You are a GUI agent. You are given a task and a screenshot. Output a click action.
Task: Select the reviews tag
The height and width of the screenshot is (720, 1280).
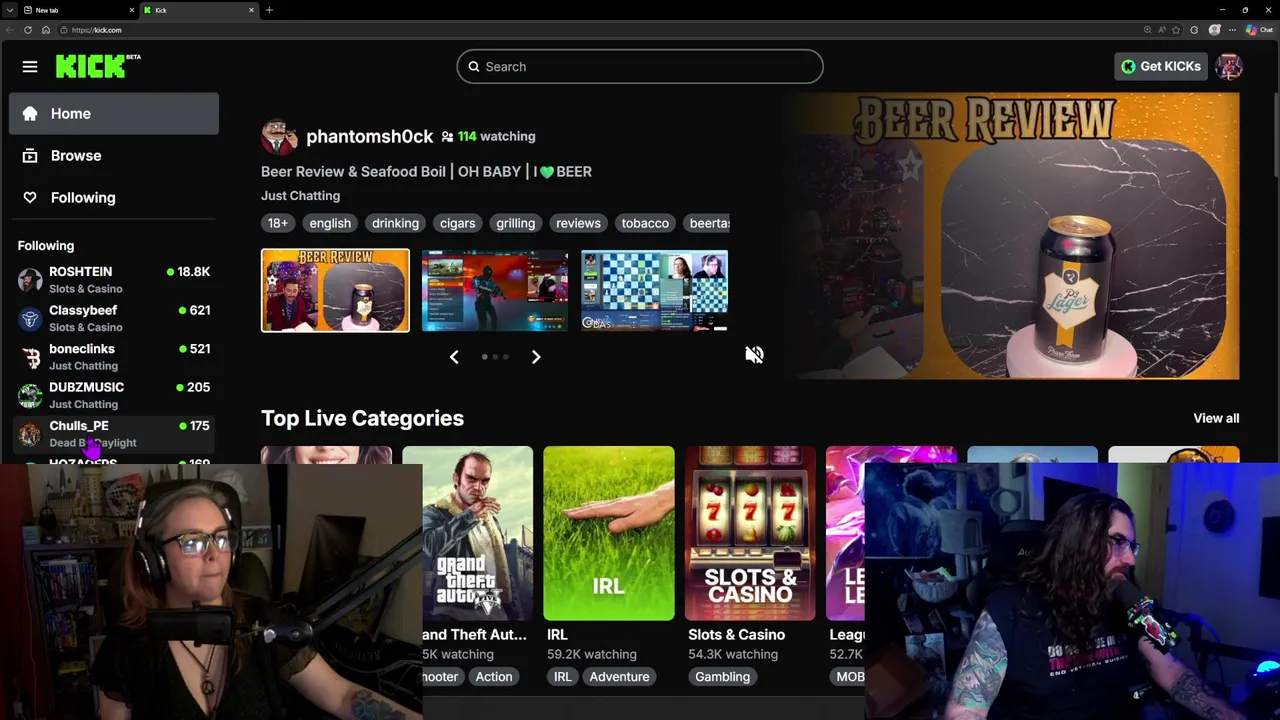click(578, 223)
